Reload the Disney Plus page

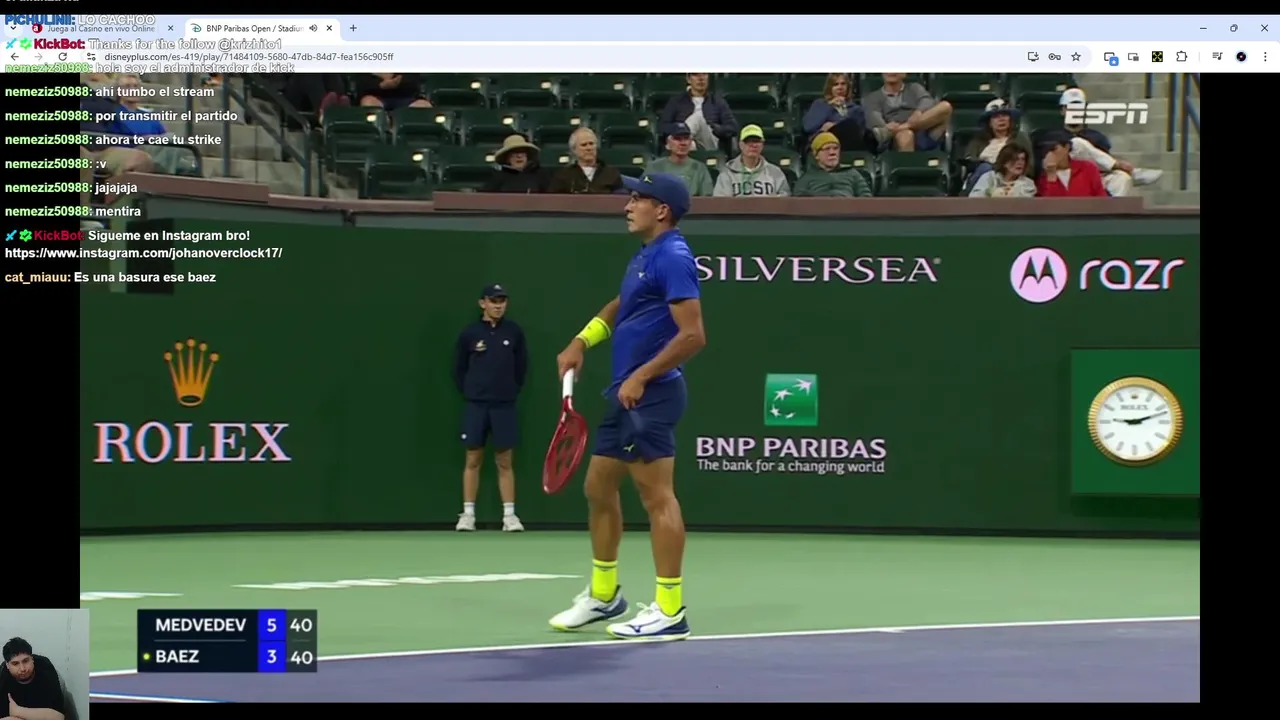click(x=62, y=57)
